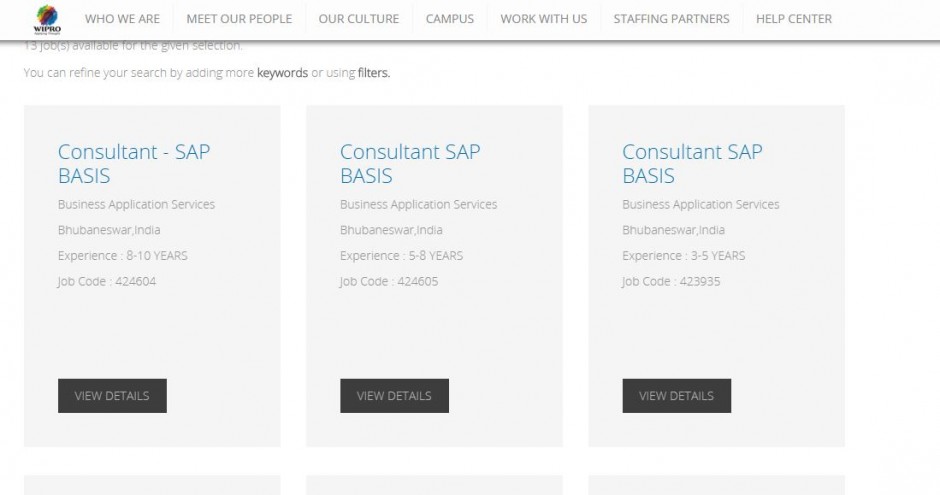Open the HELP CENTER menu

(794, 19)
